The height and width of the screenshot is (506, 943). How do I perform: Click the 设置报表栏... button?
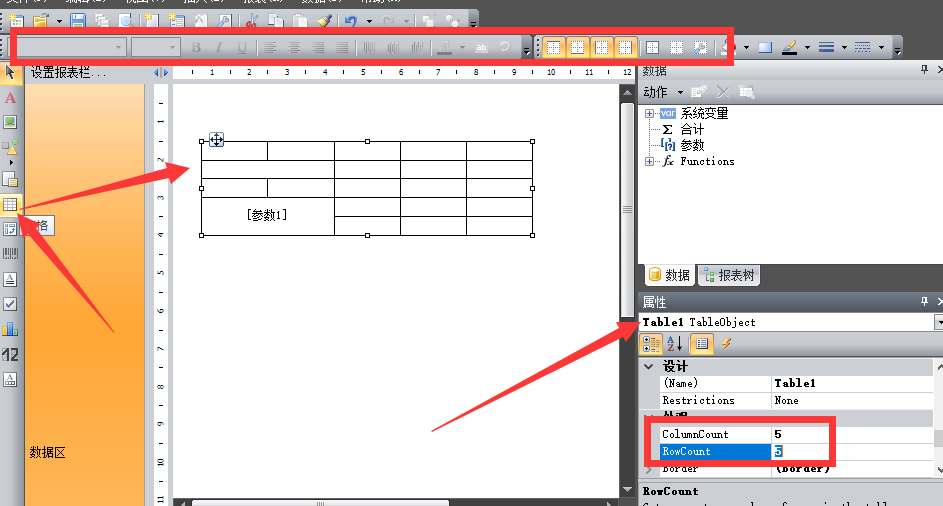click(x=69, y=73)
